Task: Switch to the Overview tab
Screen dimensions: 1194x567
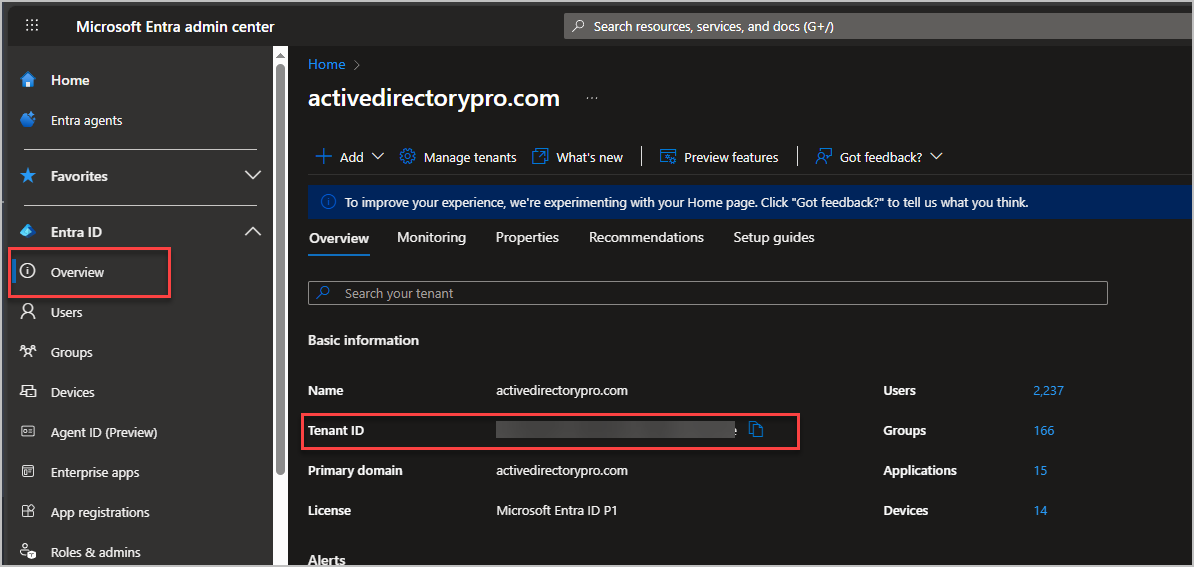Action: [339, 238]
